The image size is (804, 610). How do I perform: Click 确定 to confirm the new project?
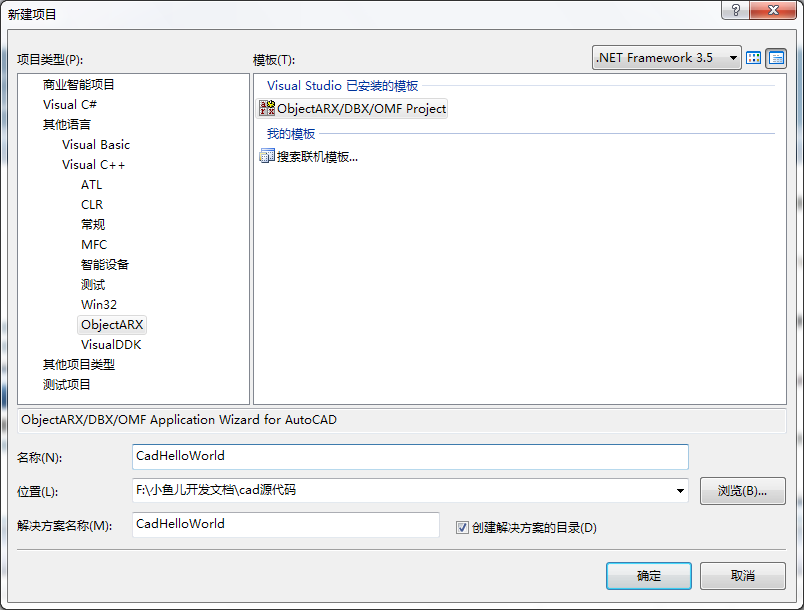(649, 576)
